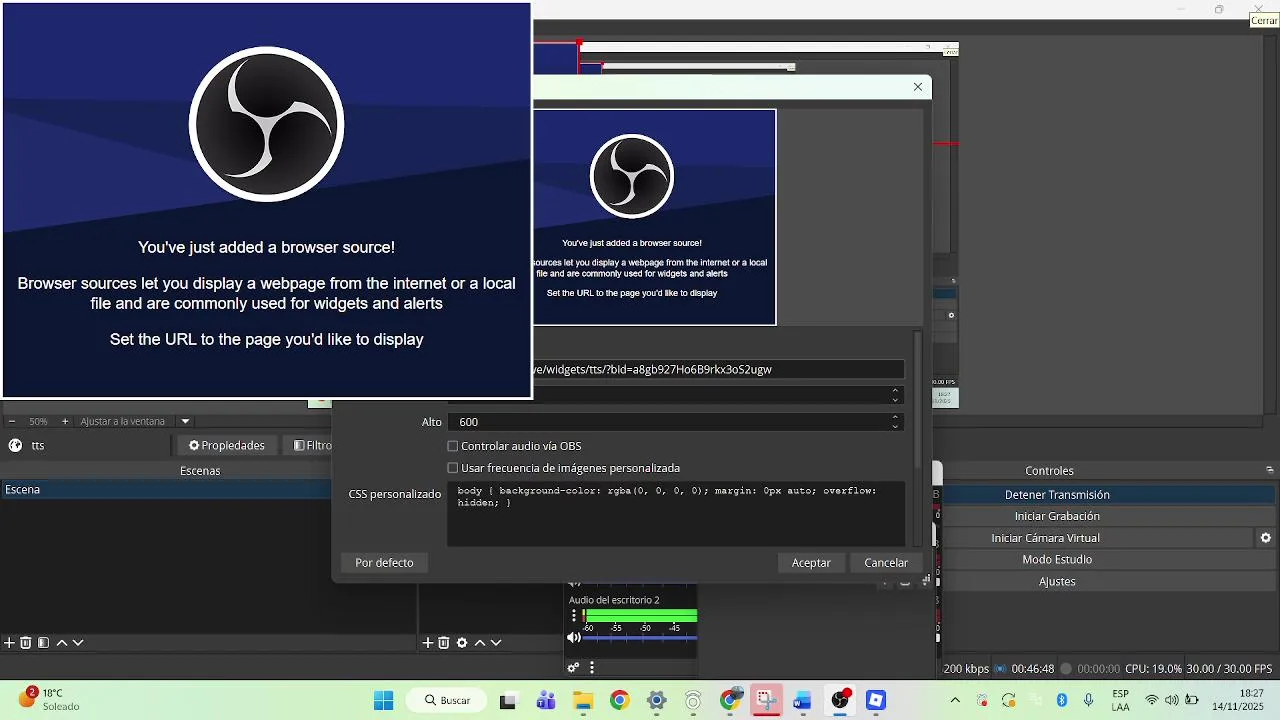The height and width of the screenshot is (720, 1280).
Task: Click the URL input field
Action: click(x=717, y=369)
